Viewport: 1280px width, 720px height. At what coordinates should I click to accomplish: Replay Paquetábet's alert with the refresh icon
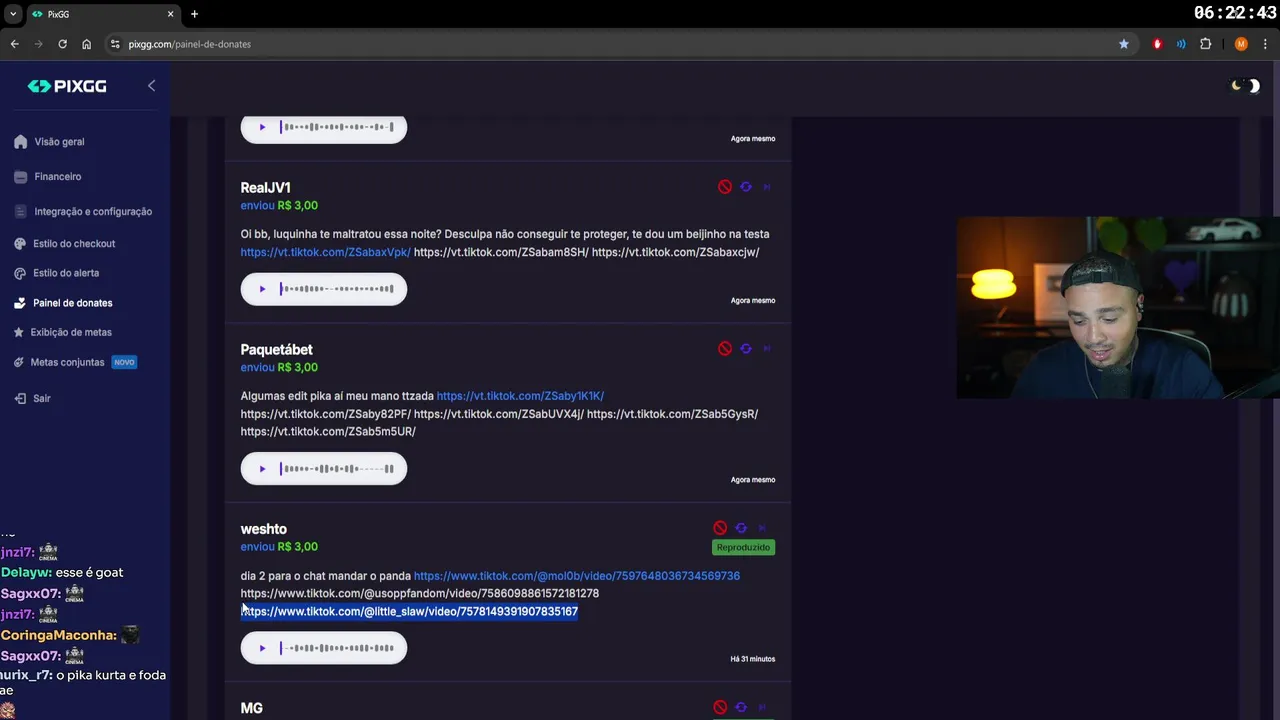click(x=746, y=349)
